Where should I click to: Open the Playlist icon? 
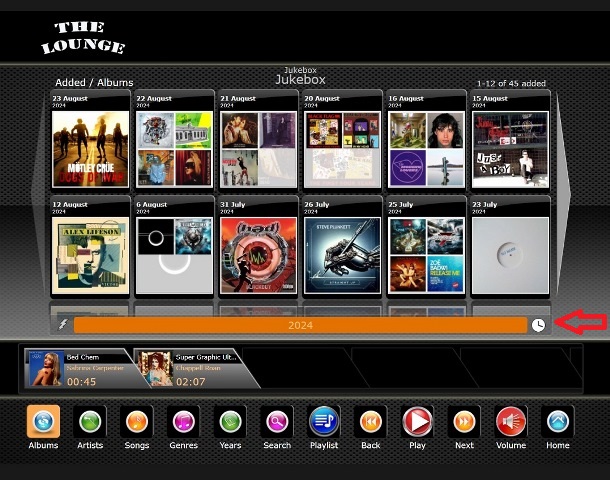(324, 422)
